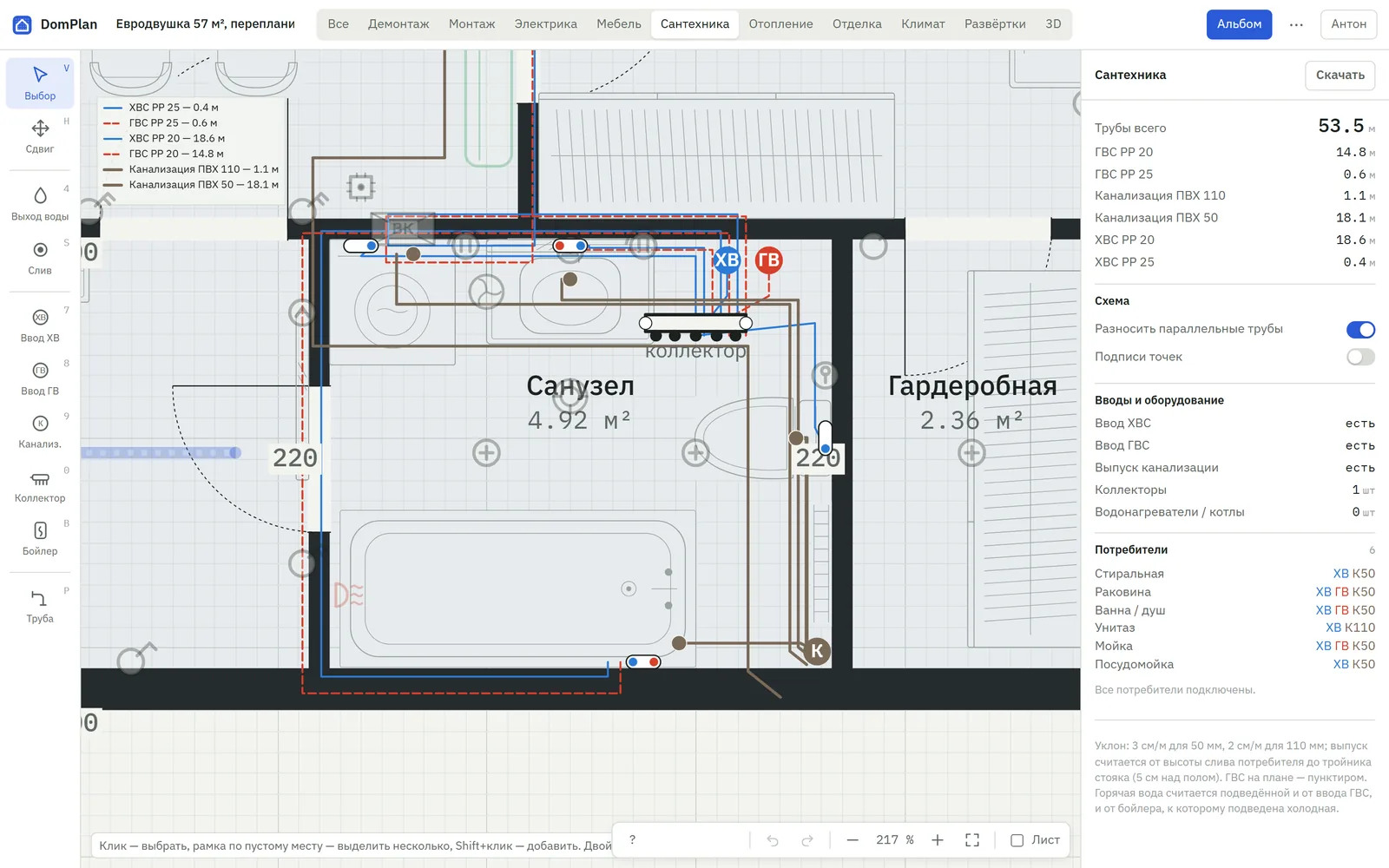This screenshot has height=868, width=1389.
Task: Open the three-dots more menu
Action: point(1296,24)
